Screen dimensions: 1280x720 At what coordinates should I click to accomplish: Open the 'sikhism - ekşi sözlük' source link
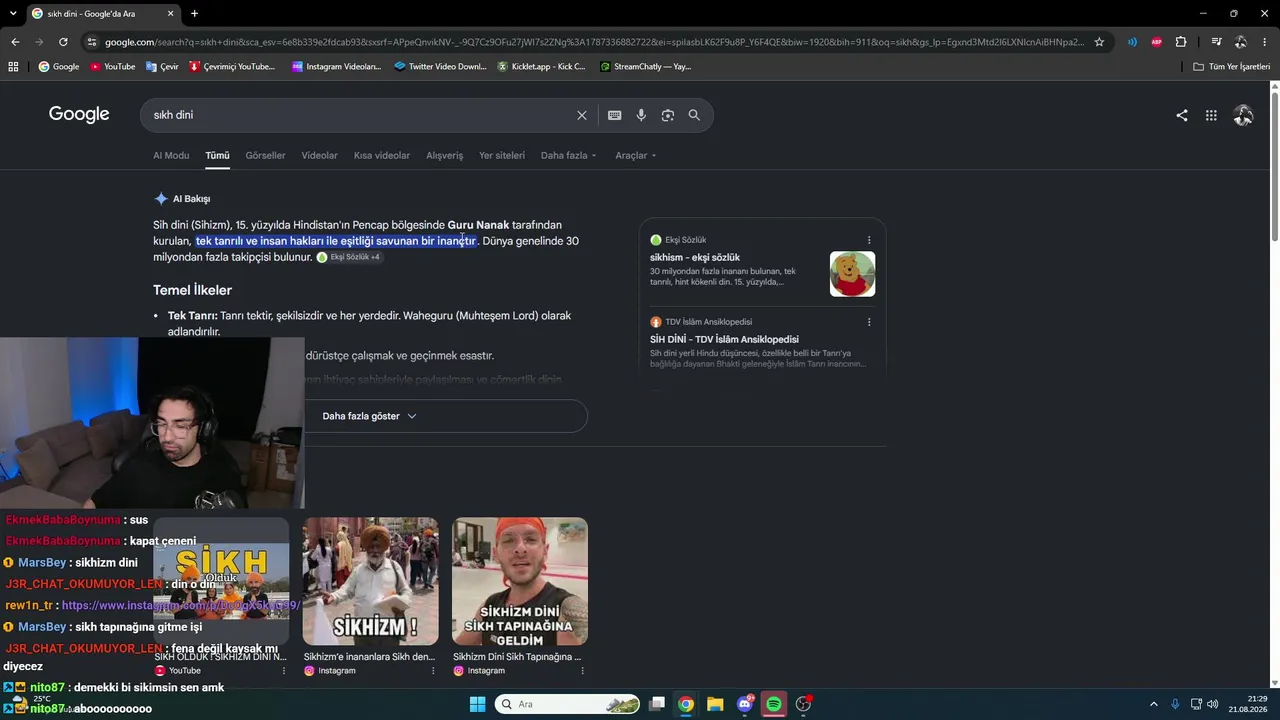coord(695,258)
